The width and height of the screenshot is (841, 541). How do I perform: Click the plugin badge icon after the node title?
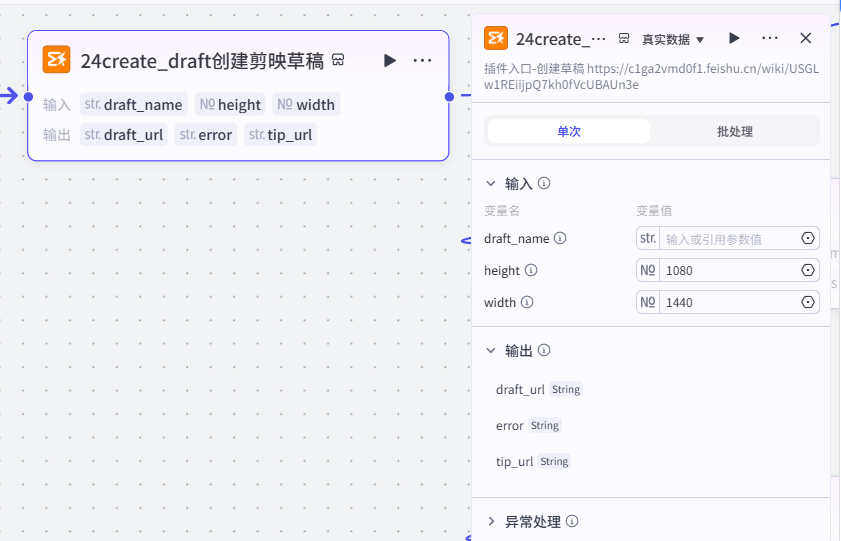338,60
